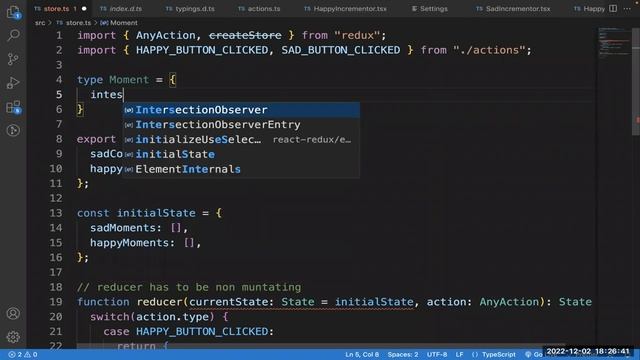640x360 pixels.
Task: Click the AnyAction parameter type on line 19
Action: (509, 302)
